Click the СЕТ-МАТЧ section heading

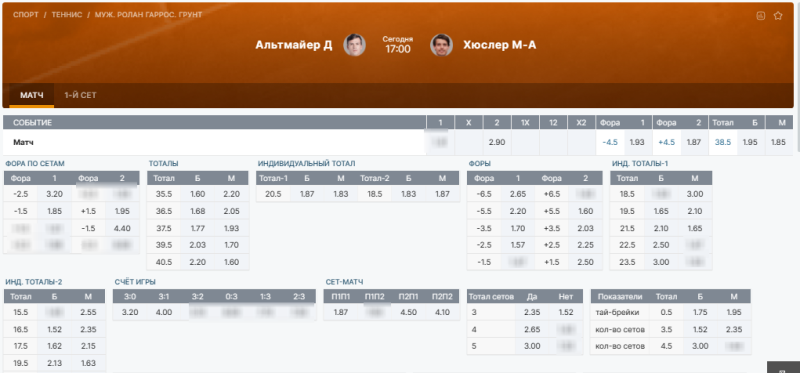(344, 282)
